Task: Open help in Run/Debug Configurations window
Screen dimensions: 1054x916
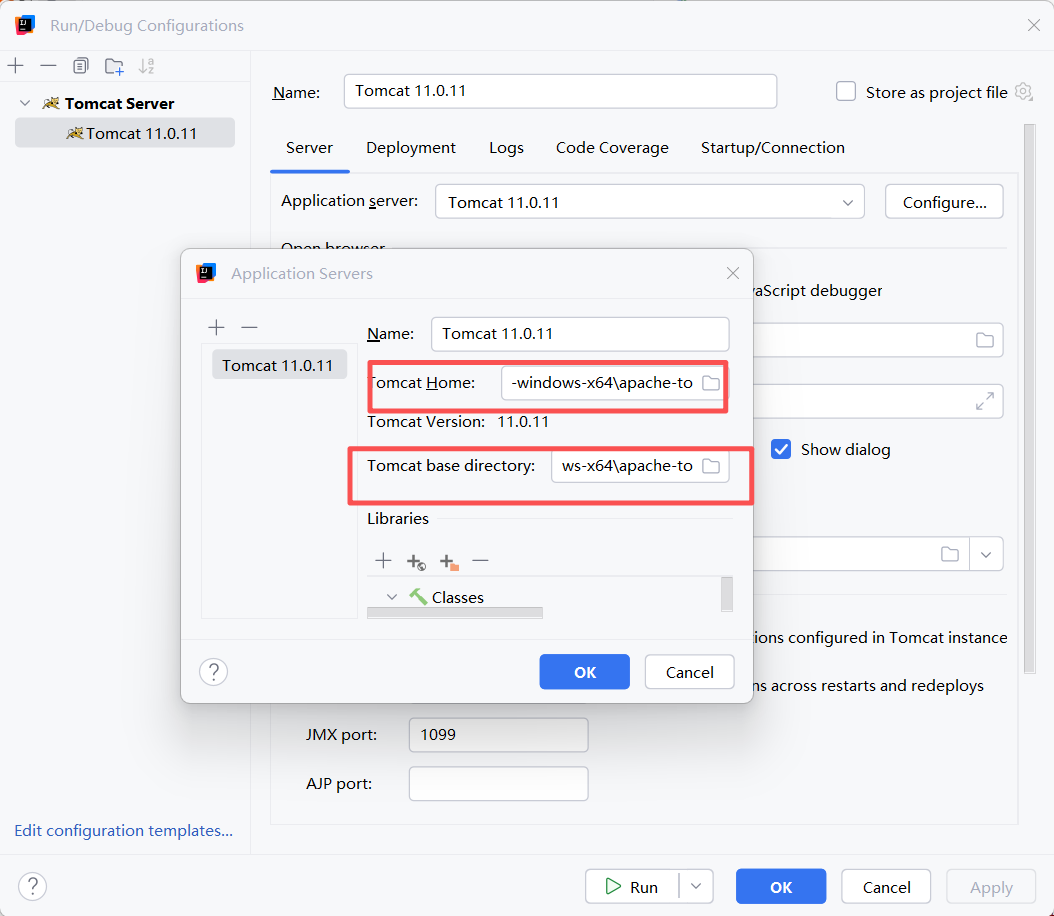Action: 32,886
